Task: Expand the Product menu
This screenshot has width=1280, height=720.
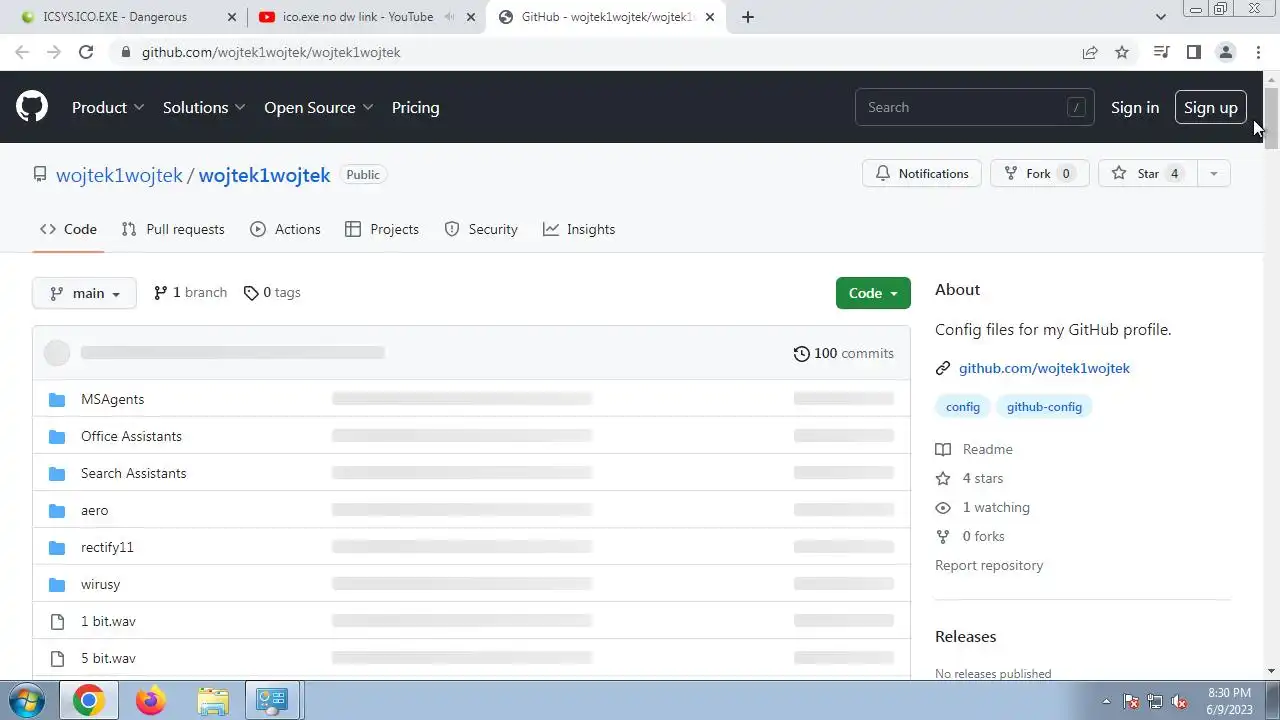Action: tap(108, 107)
